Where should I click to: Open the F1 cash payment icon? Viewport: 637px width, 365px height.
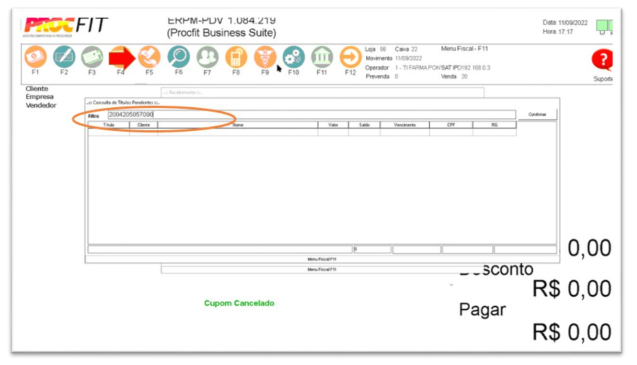35,57
